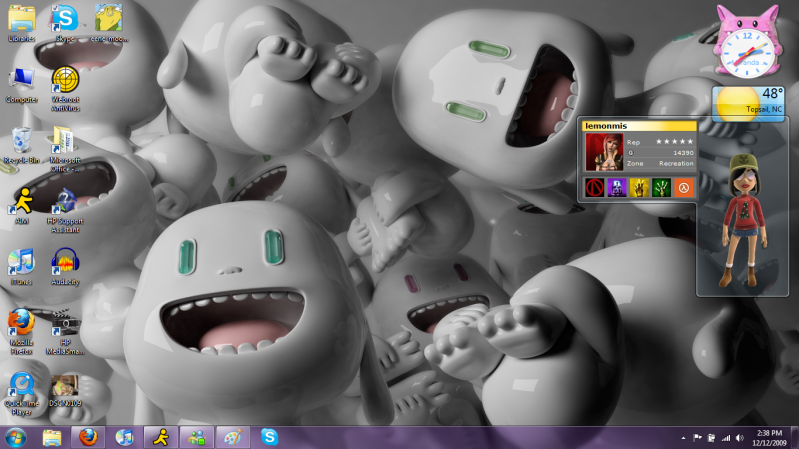Select the Recycle Bin icon
The width and height of the screenshot is (799, 449).
pyautogui.click(x=21, y=145)
